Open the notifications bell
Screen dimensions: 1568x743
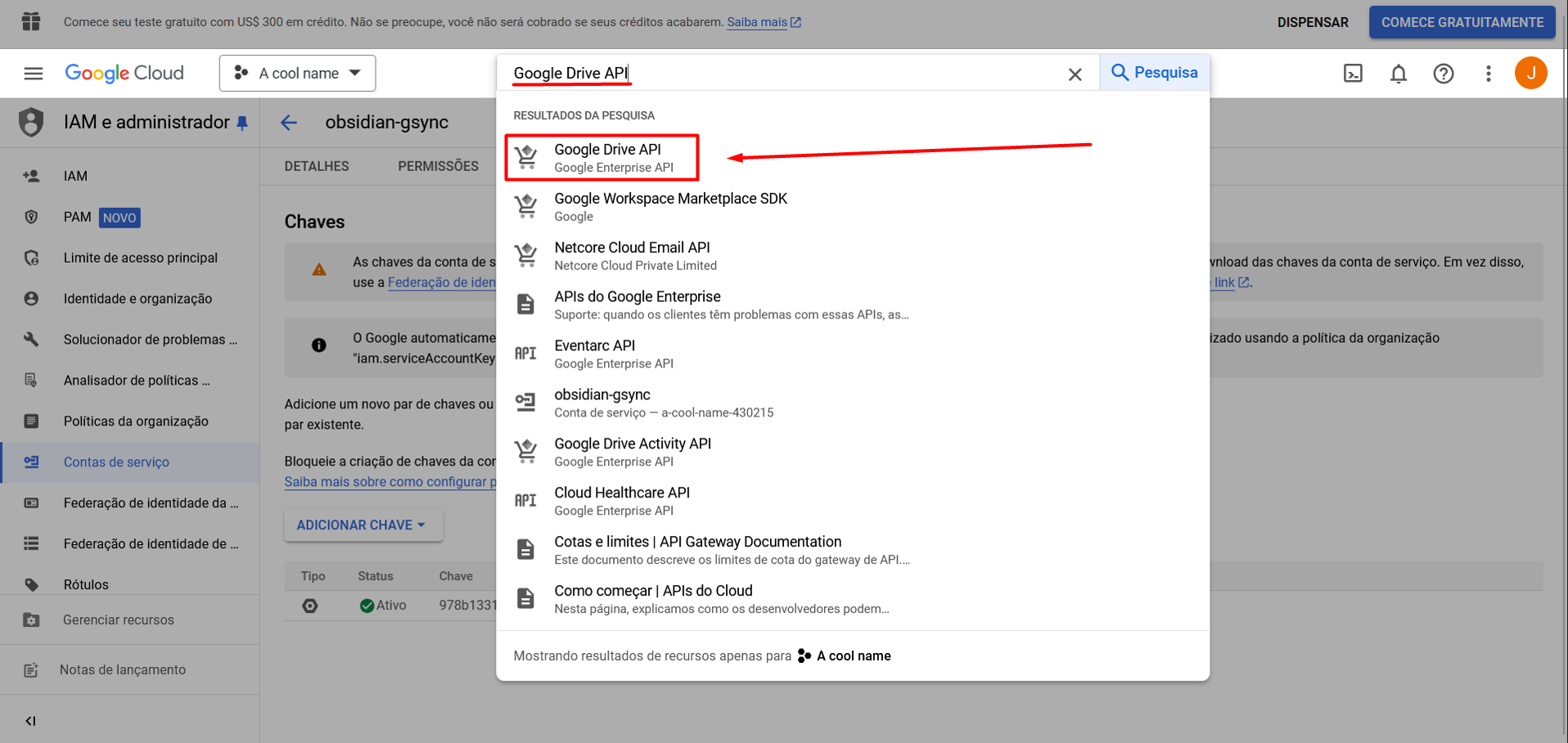pos(1399,74)
